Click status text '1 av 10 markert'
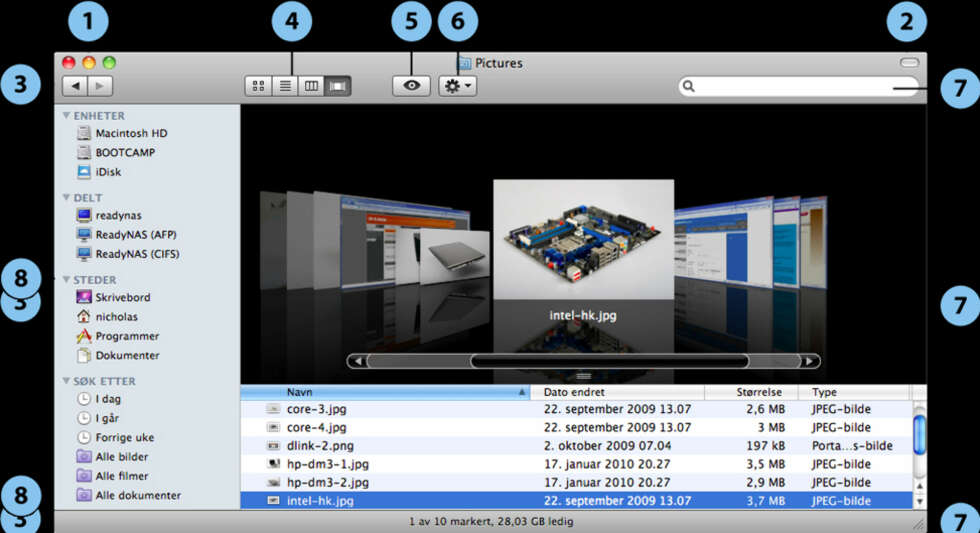Screen dimensions: 980x533 [x=449, y=521]
